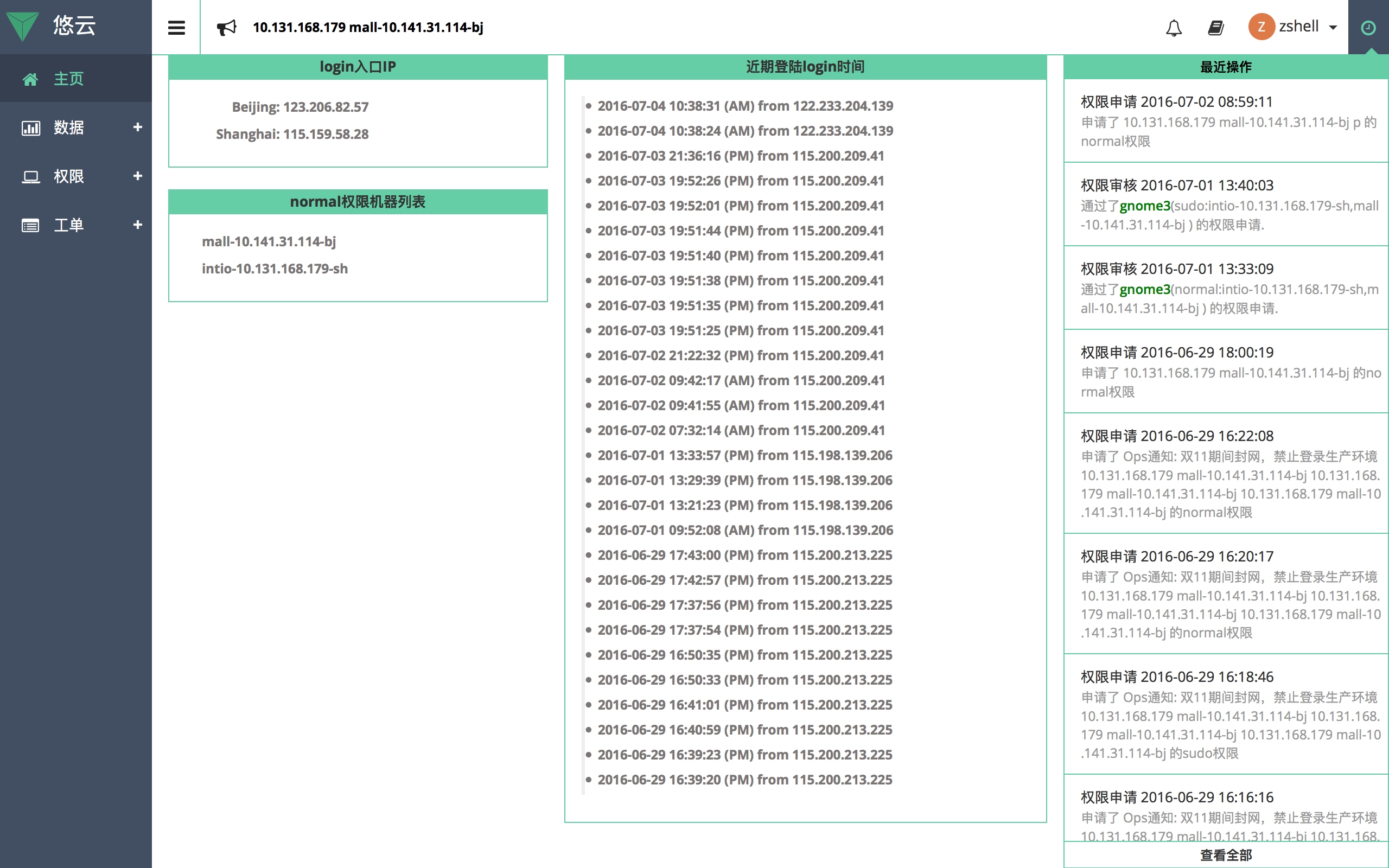This screenshot has height=868, width=1389.
Task: Click mall-10.141.31.114-bj in the normal machine list
Action: [269, 242]
